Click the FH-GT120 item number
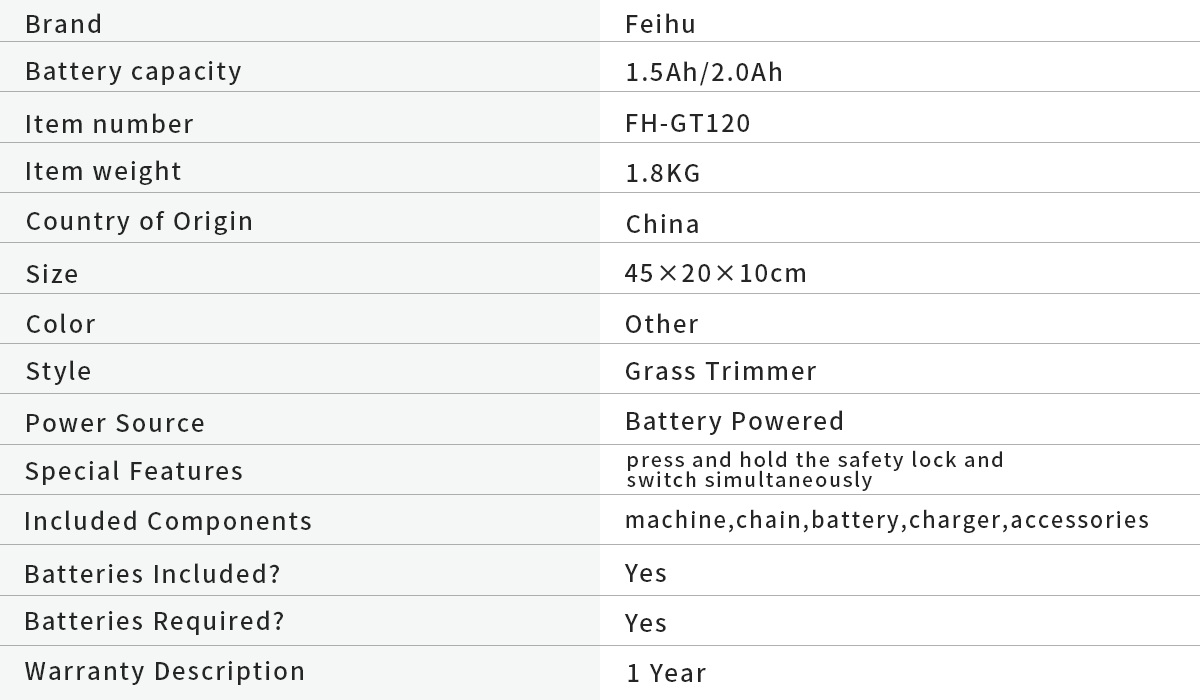The image size is (1200, 700). point(687,123)
